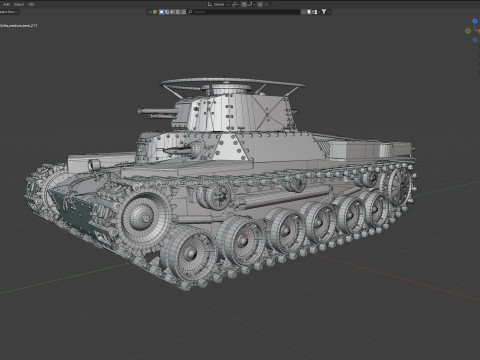The image size is (480, 360).
Task: Click the blue Z axis gizmo circle
Action: (475, 21)
